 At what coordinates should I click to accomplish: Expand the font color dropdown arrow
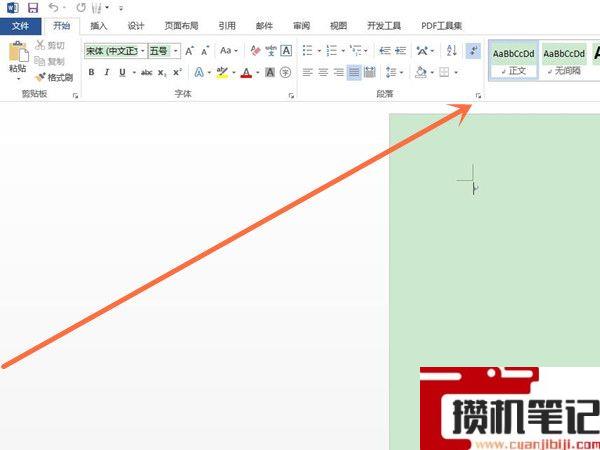point(258,72)
